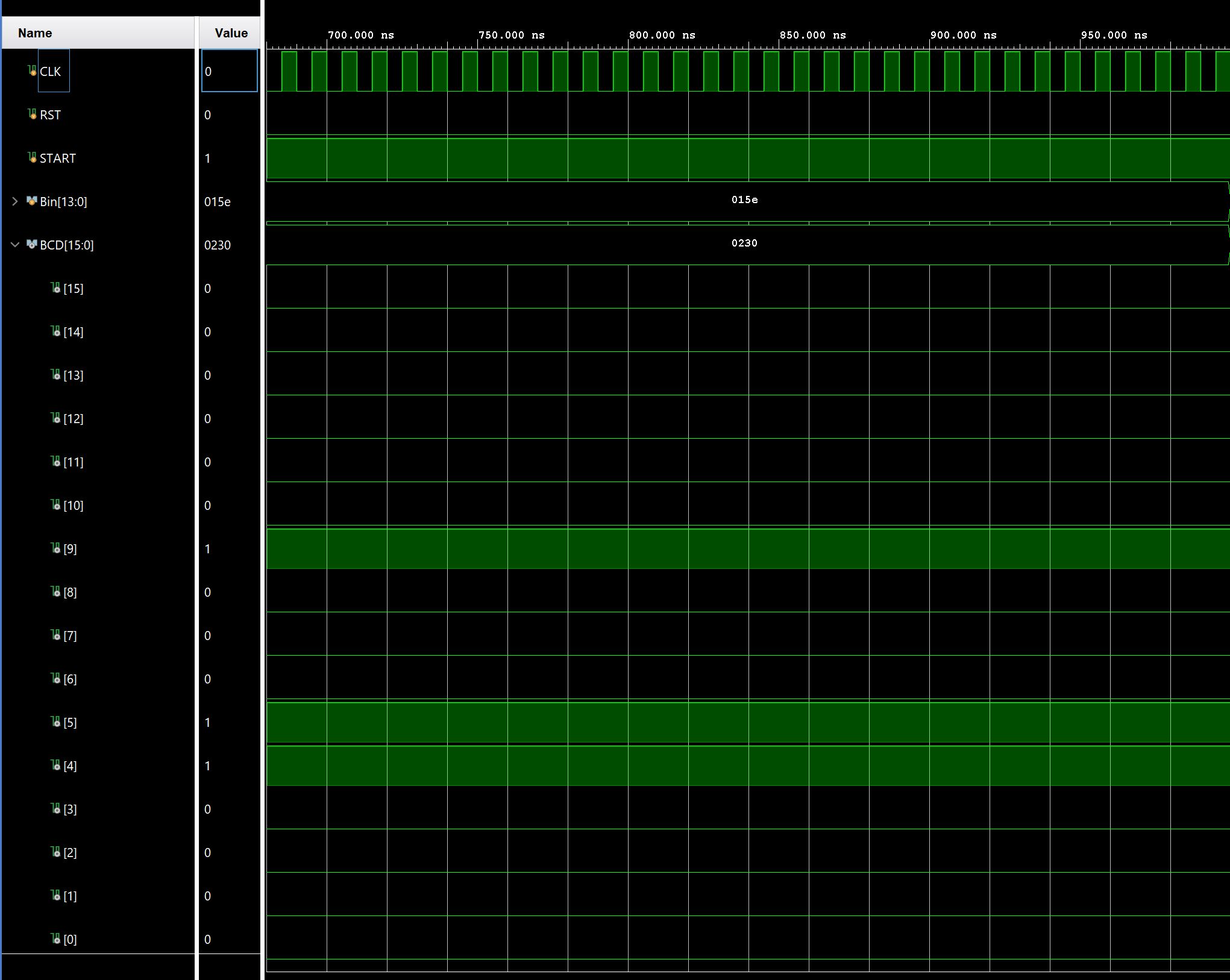This screenshot has height=980, width=1230.
Task: Click the high waveform of BCD bit [9]
Action: 723,548
